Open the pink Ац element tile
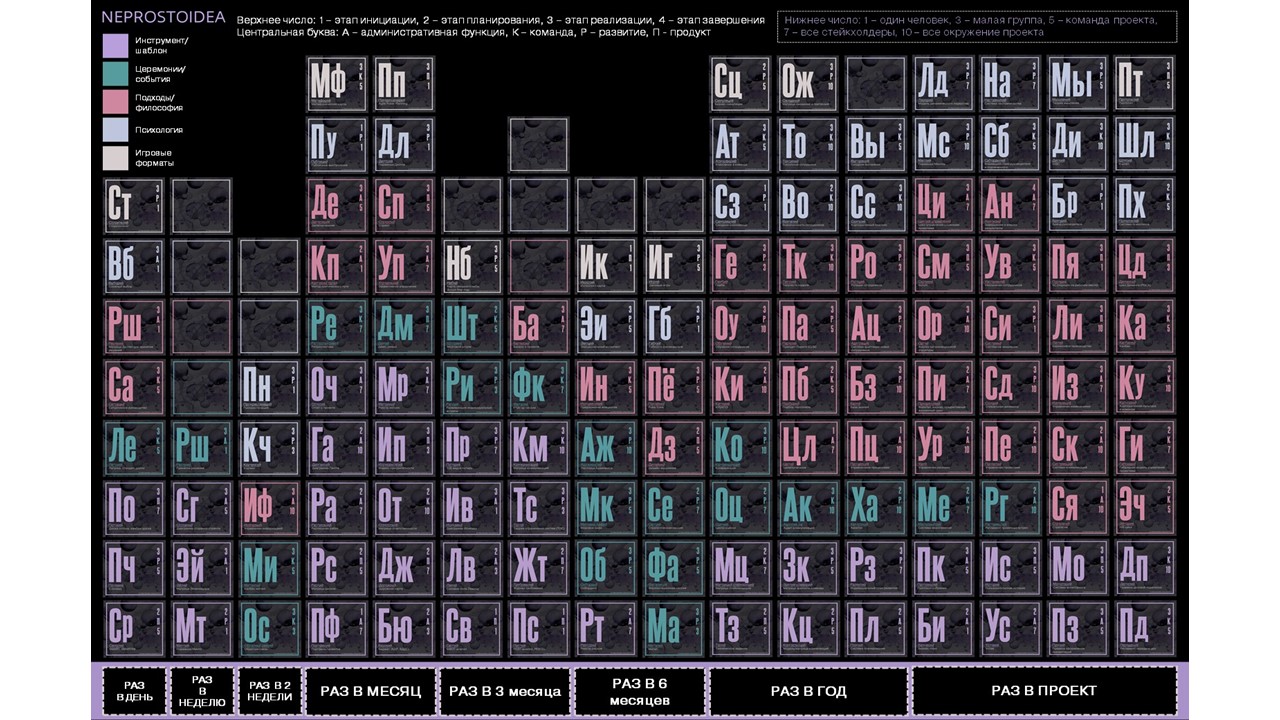 875,326
